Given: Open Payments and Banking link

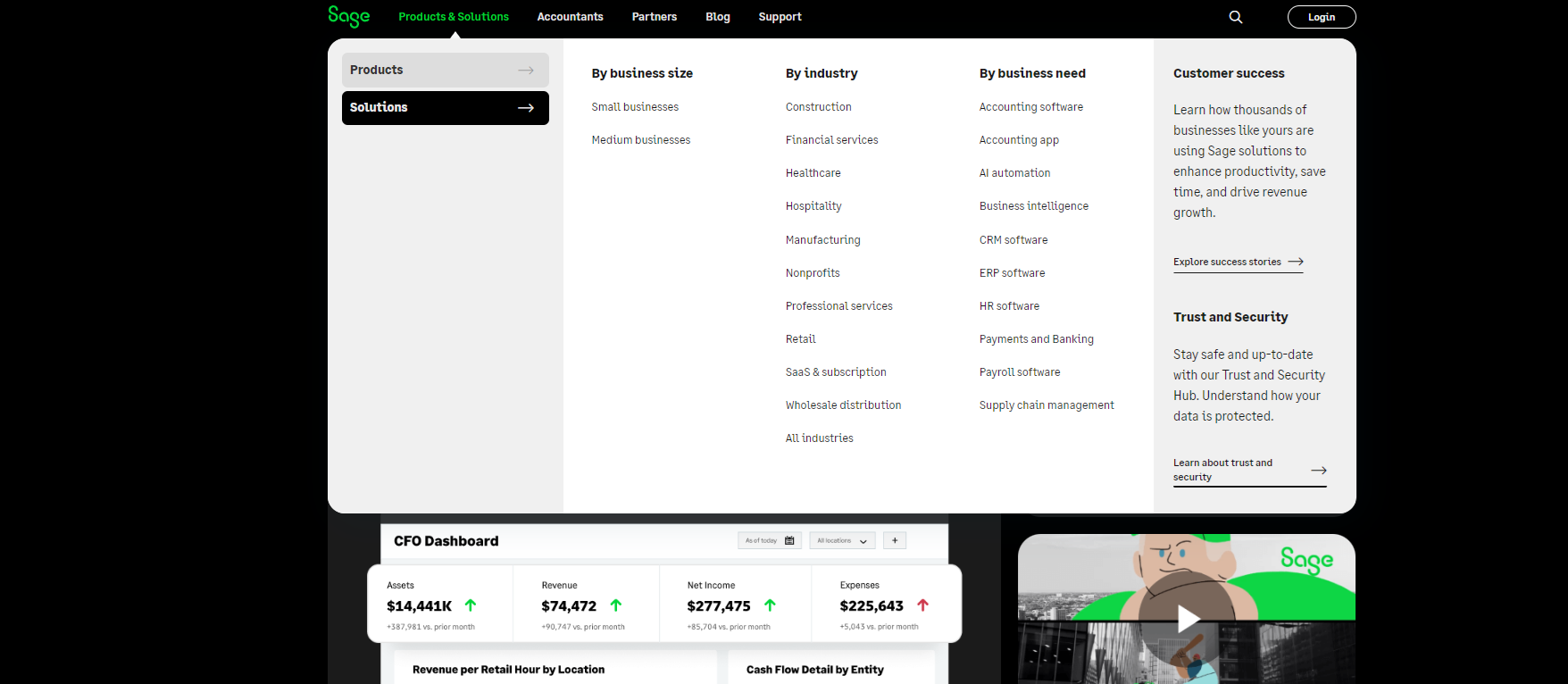Looking at the screenshot, I should [x=1037, y=339].
